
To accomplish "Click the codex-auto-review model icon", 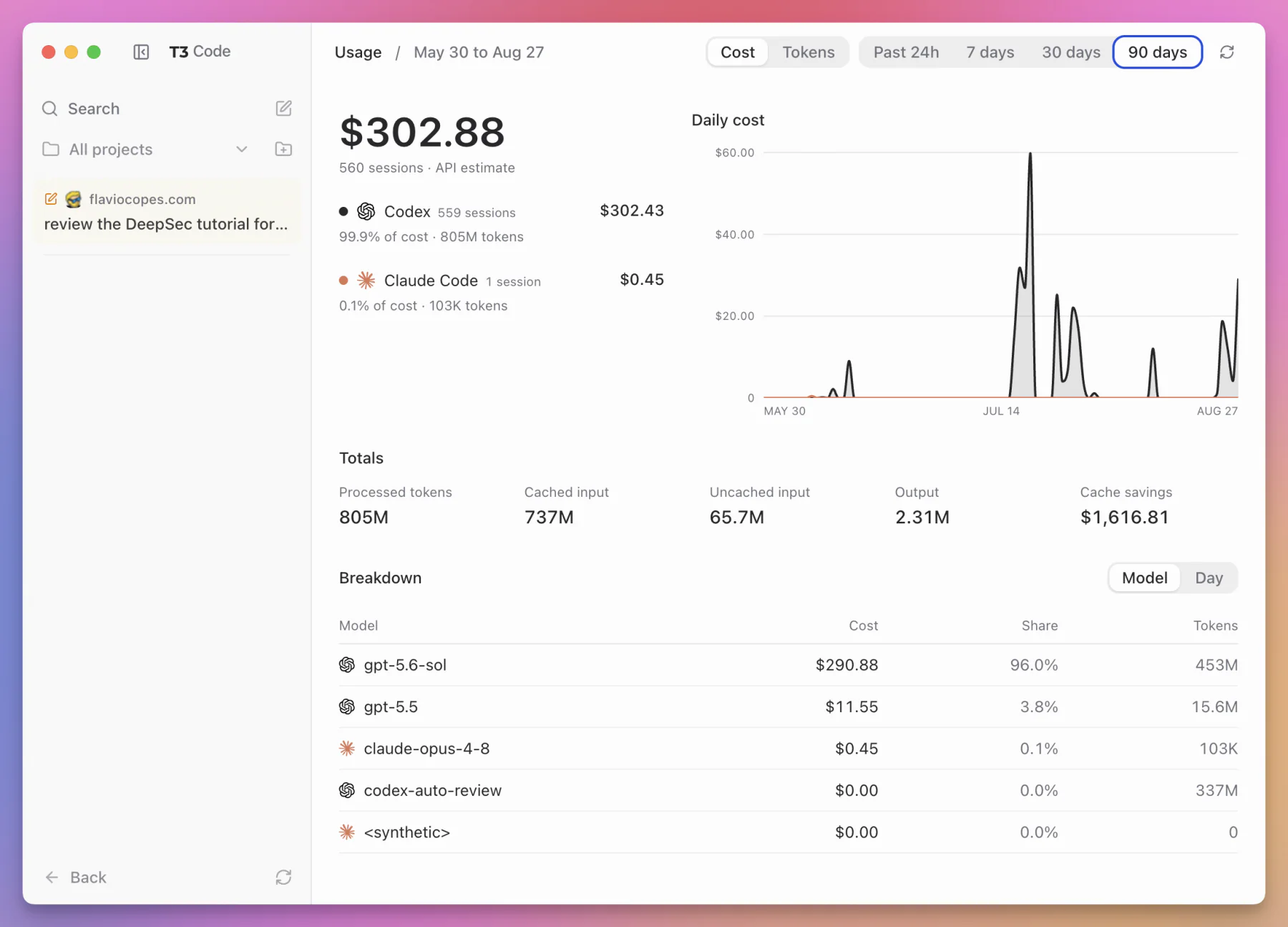I will click(x=347, y=790).
